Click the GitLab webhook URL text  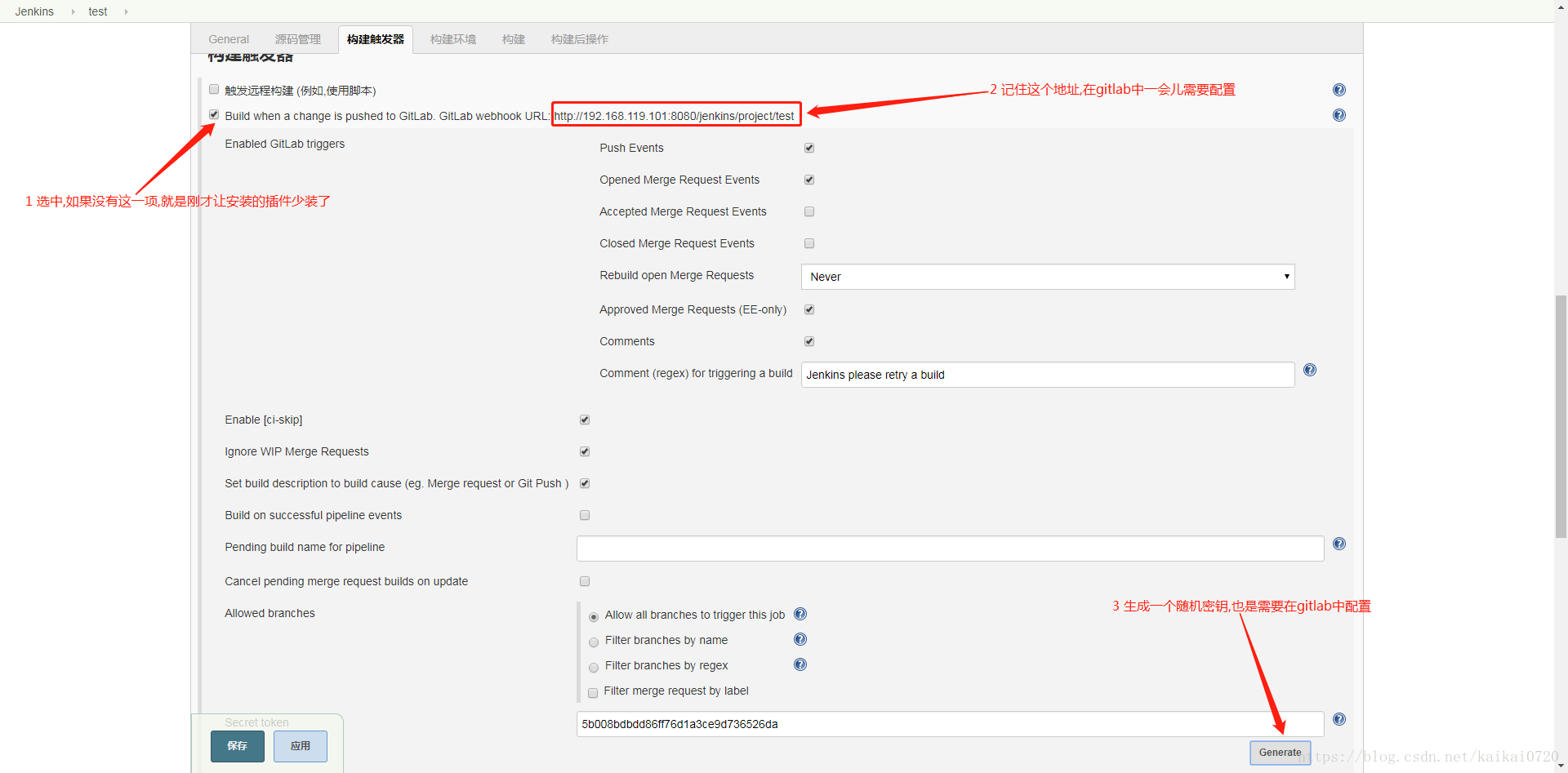point(675,116)
